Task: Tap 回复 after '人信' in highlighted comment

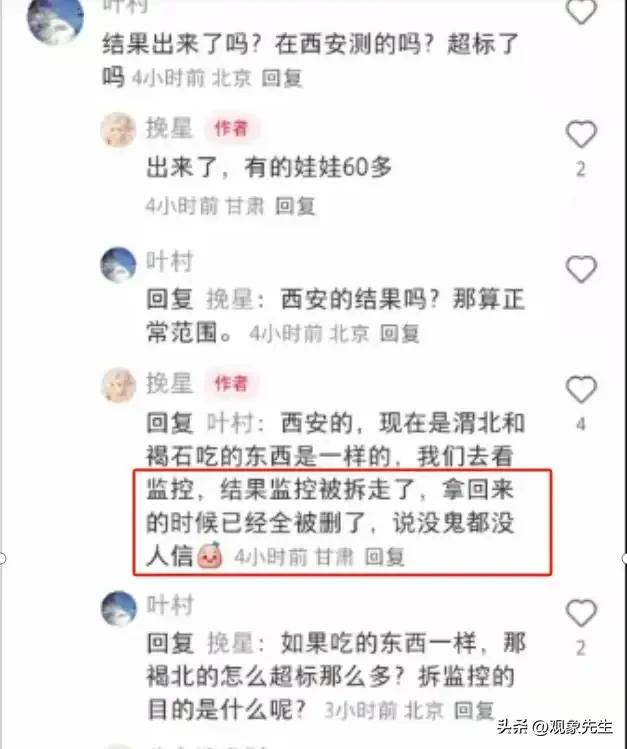Action: click(384, 556)
